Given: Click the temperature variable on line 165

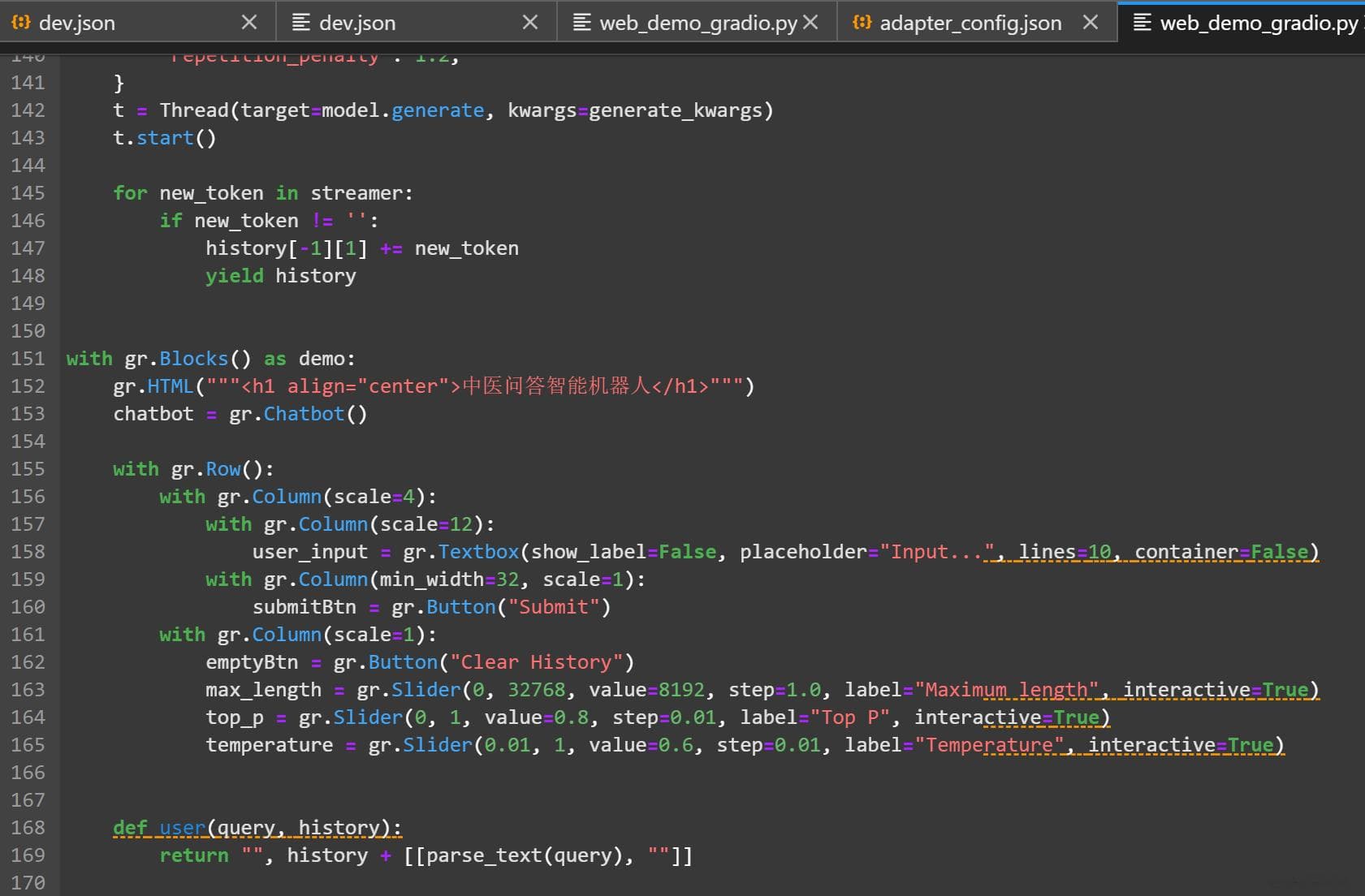Looking at the screenshot, I should pyautogui.click(x=270, y=745).
